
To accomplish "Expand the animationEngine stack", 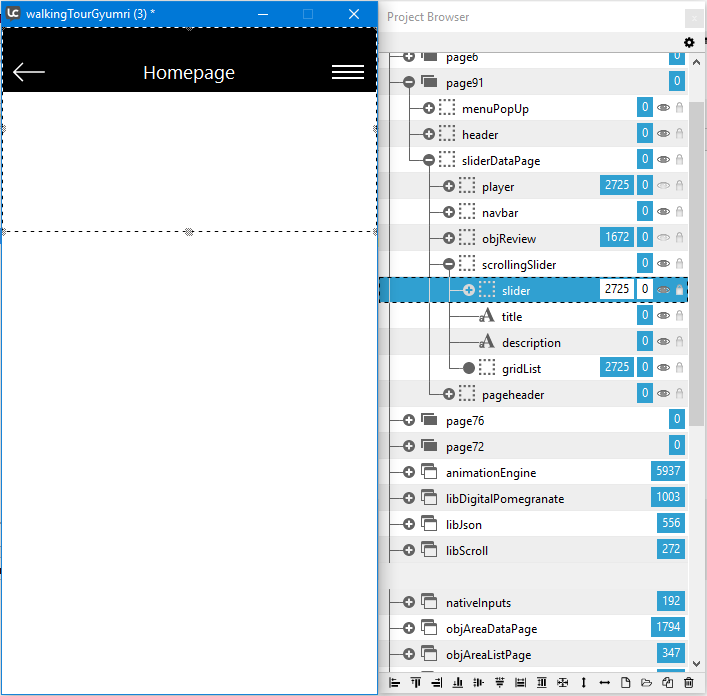I will 409,472.
